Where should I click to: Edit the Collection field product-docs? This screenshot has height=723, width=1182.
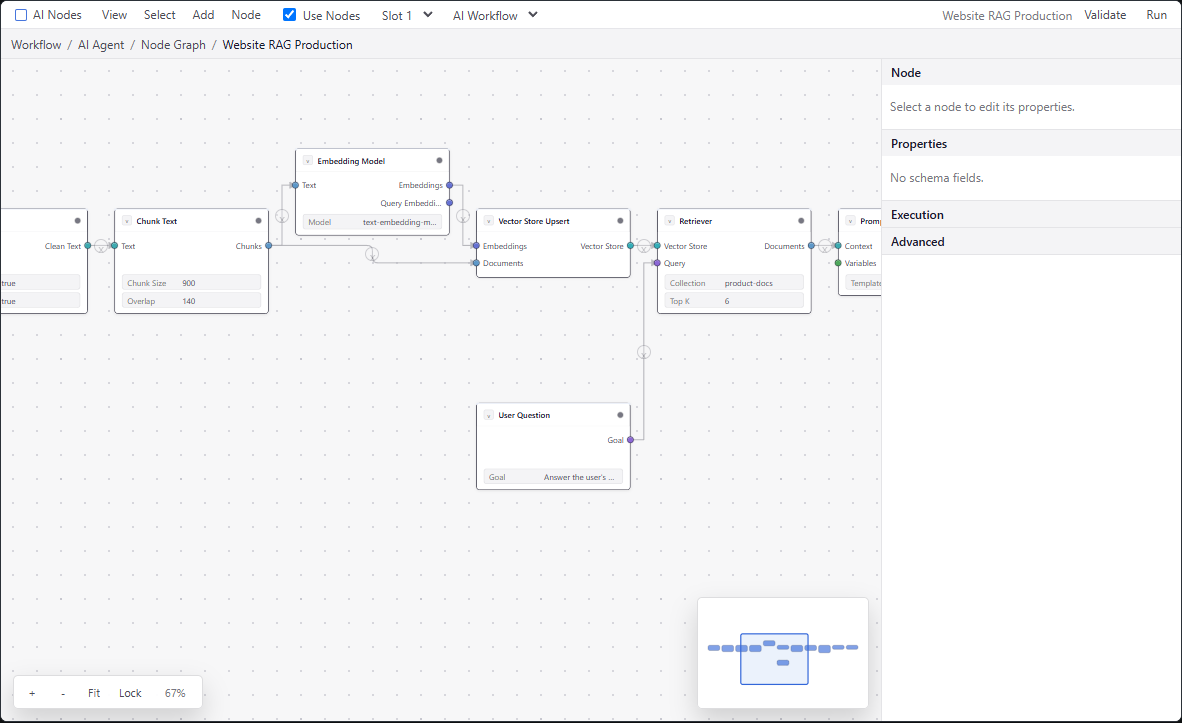click(734, 283)
